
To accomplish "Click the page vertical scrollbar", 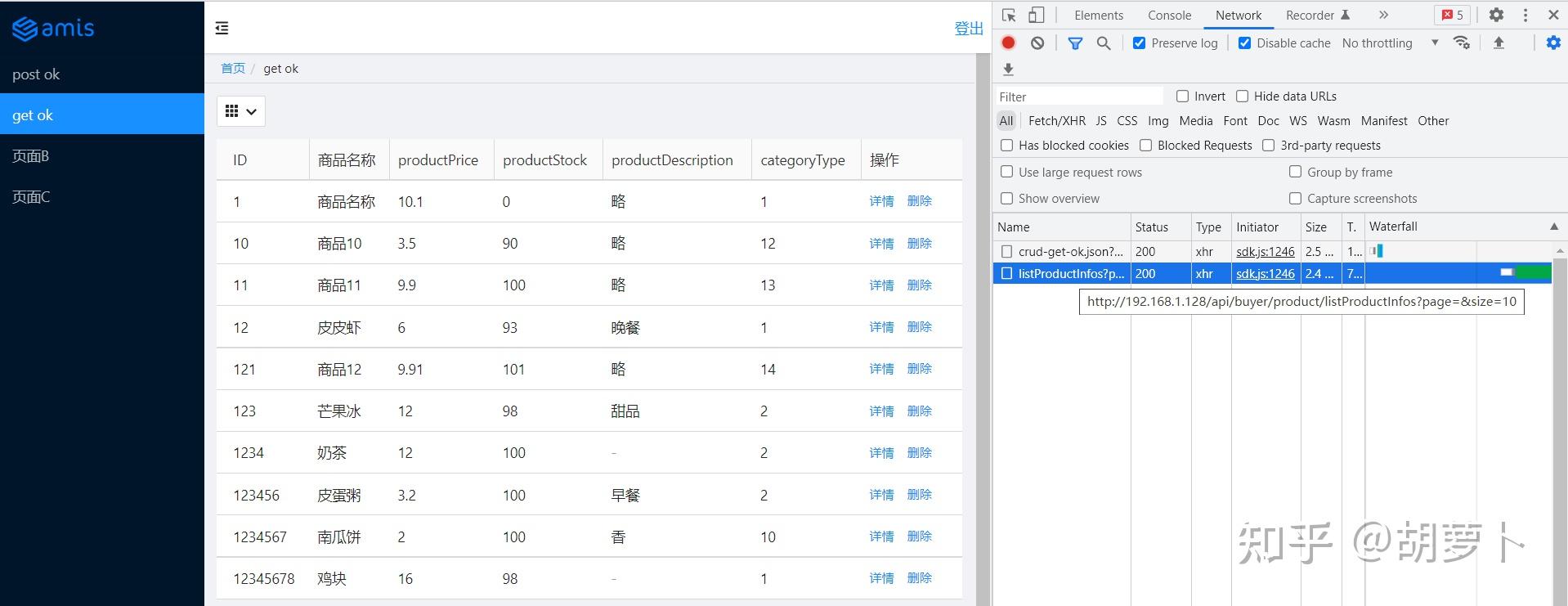I will (983, 330).
